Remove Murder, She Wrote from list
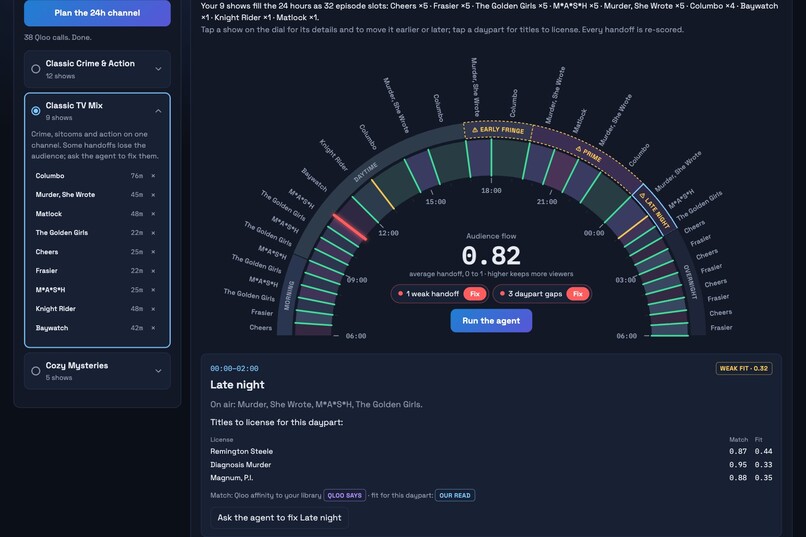This screenshot has width=806, height=537. pos(153,195)
